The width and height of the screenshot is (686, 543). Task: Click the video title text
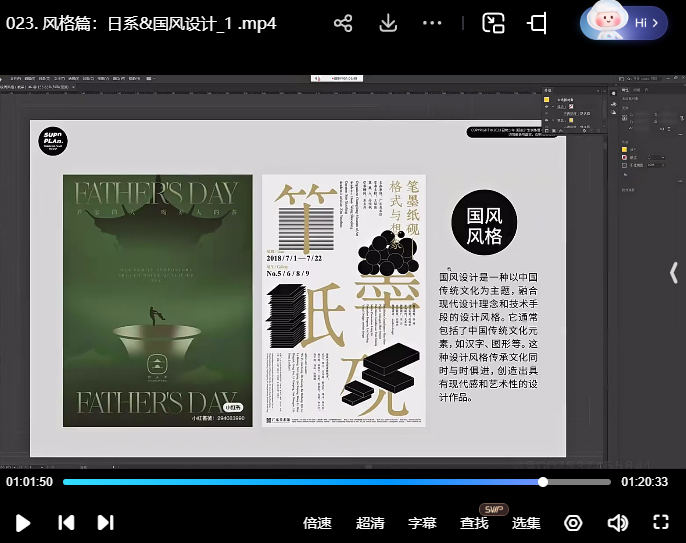[x=141, y=23]
